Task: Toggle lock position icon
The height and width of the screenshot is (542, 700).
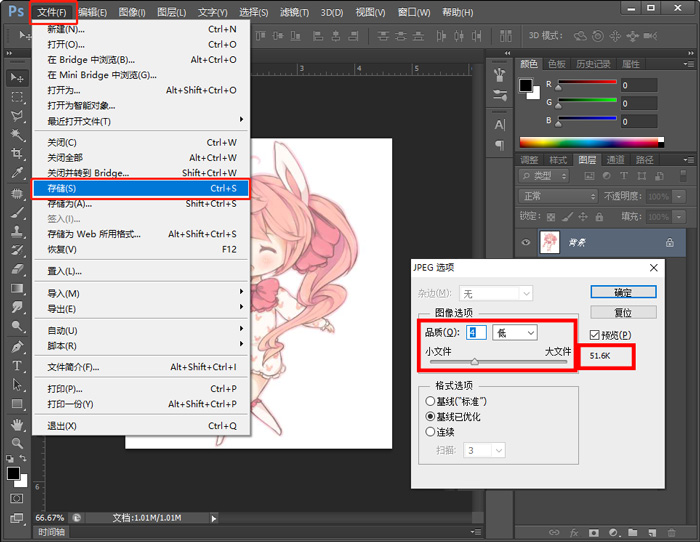Action: [x=583, y=217]
